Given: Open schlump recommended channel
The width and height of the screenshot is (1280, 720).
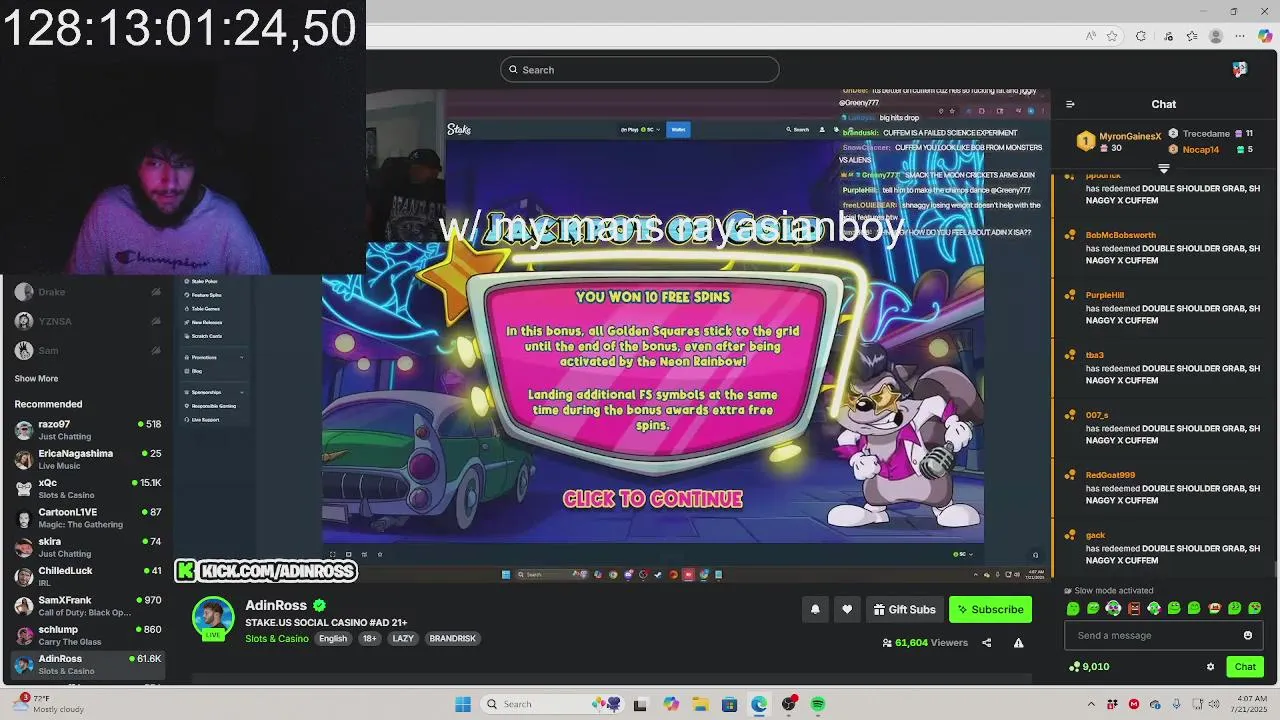Looking at the screenshot, I should [x=88, y=635].
